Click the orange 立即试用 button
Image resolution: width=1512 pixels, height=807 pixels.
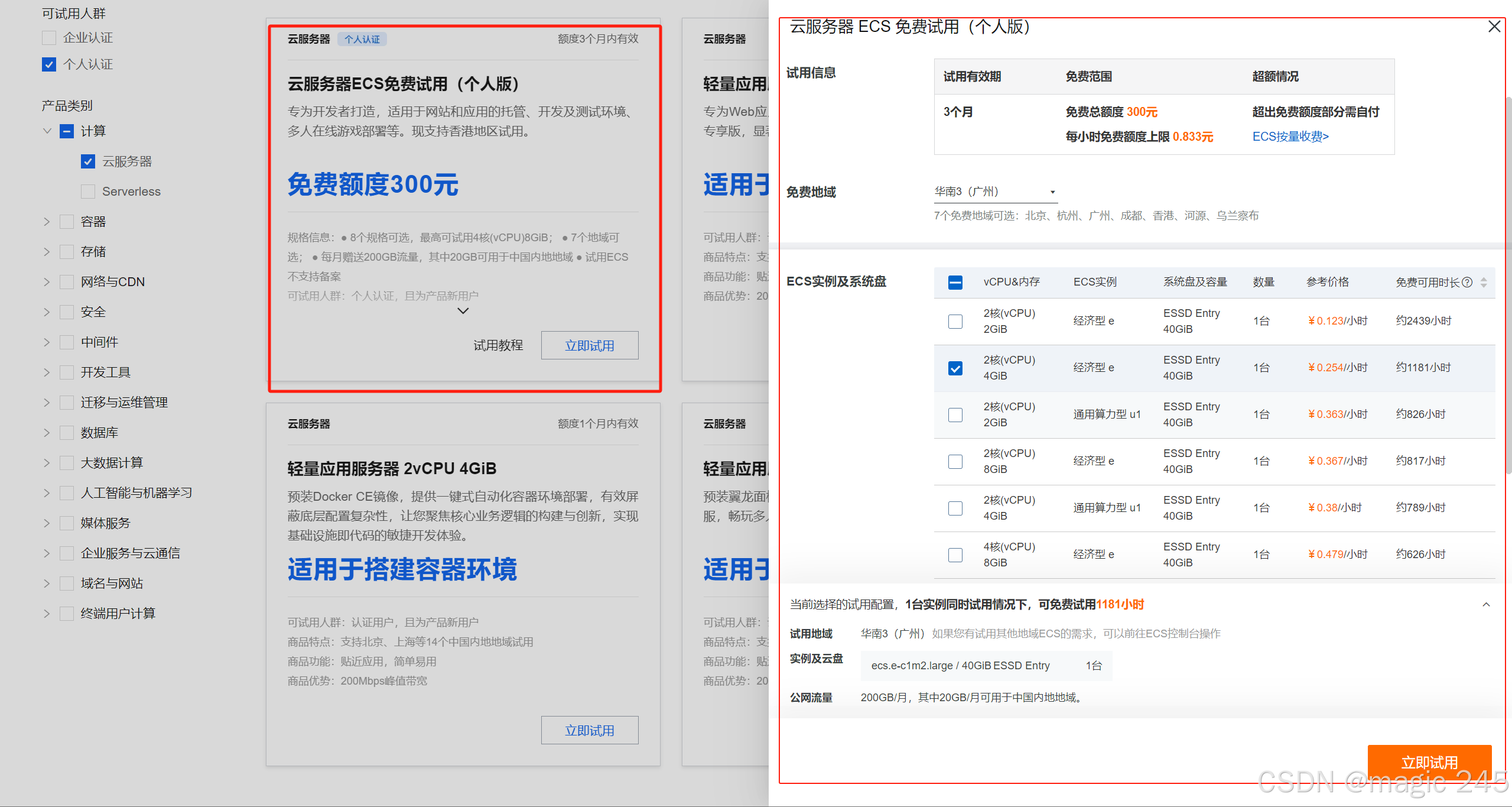1429,762
